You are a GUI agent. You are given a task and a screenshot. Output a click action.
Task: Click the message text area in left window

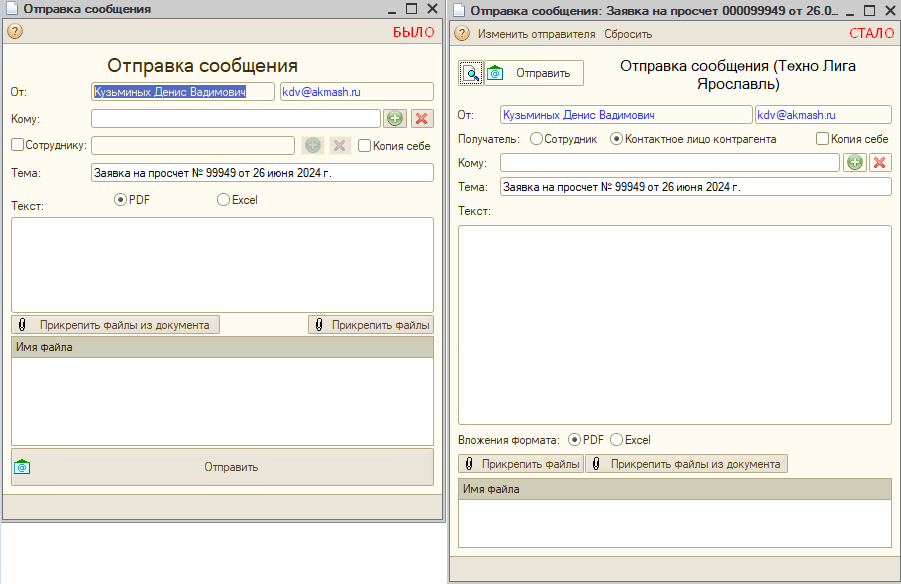[x=222, y=265]
